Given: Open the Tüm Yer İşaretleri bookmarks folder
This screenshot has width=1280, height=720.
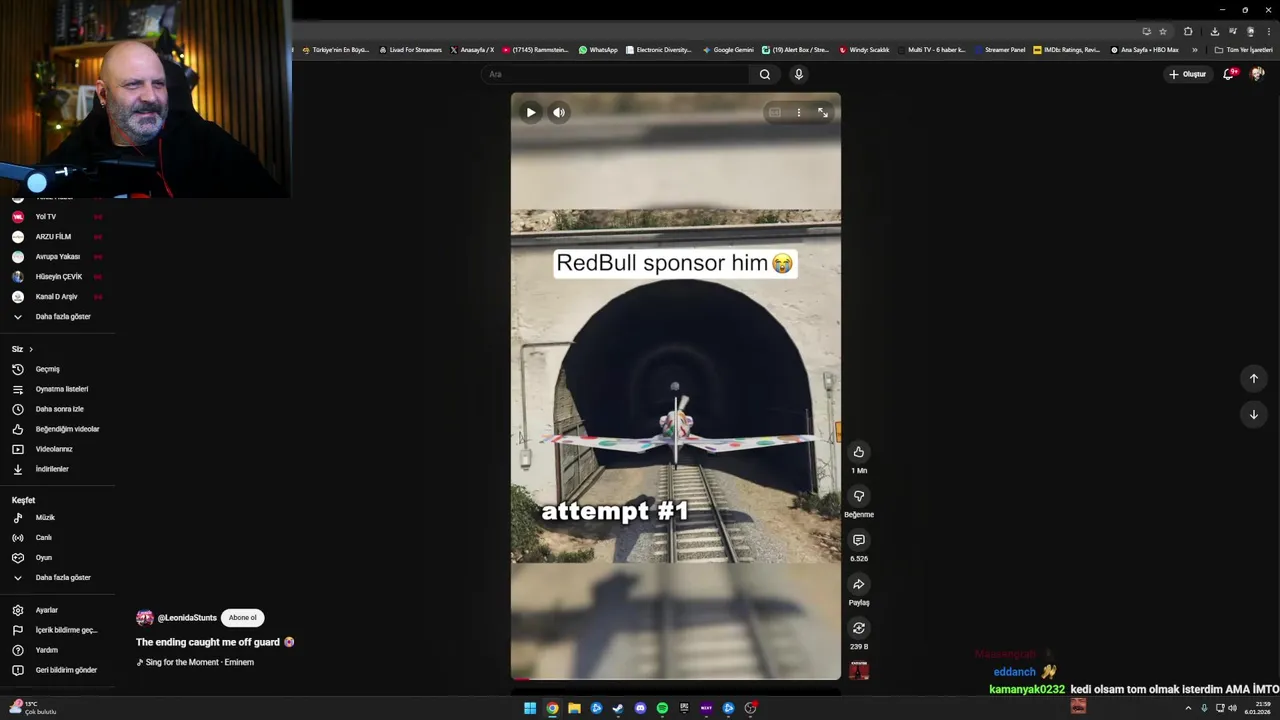Looking at the screenshot, I should 1244,50.
